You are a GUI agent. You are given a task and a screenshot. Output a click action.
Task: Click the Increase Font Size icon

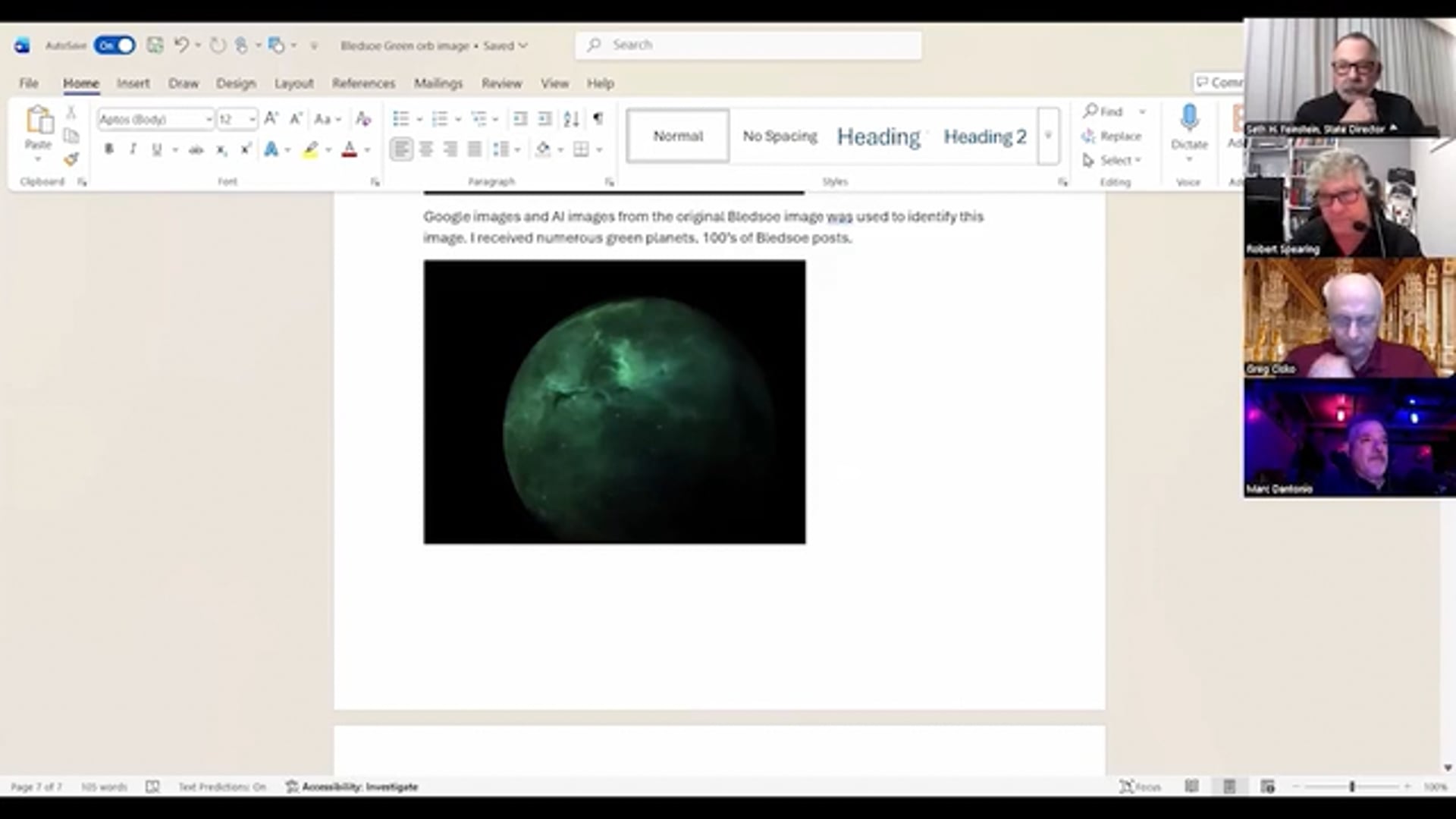coord(271,118)
